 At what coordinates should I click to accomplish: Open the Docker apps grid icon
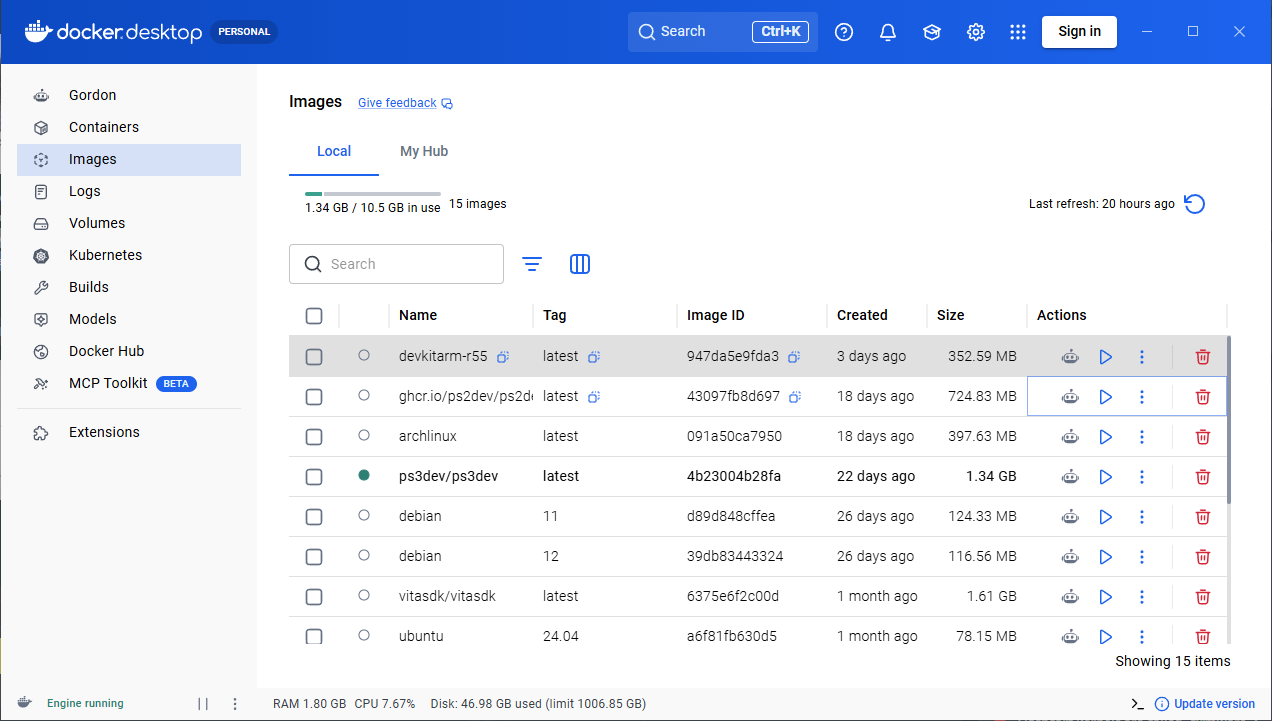coord(1018,32)
